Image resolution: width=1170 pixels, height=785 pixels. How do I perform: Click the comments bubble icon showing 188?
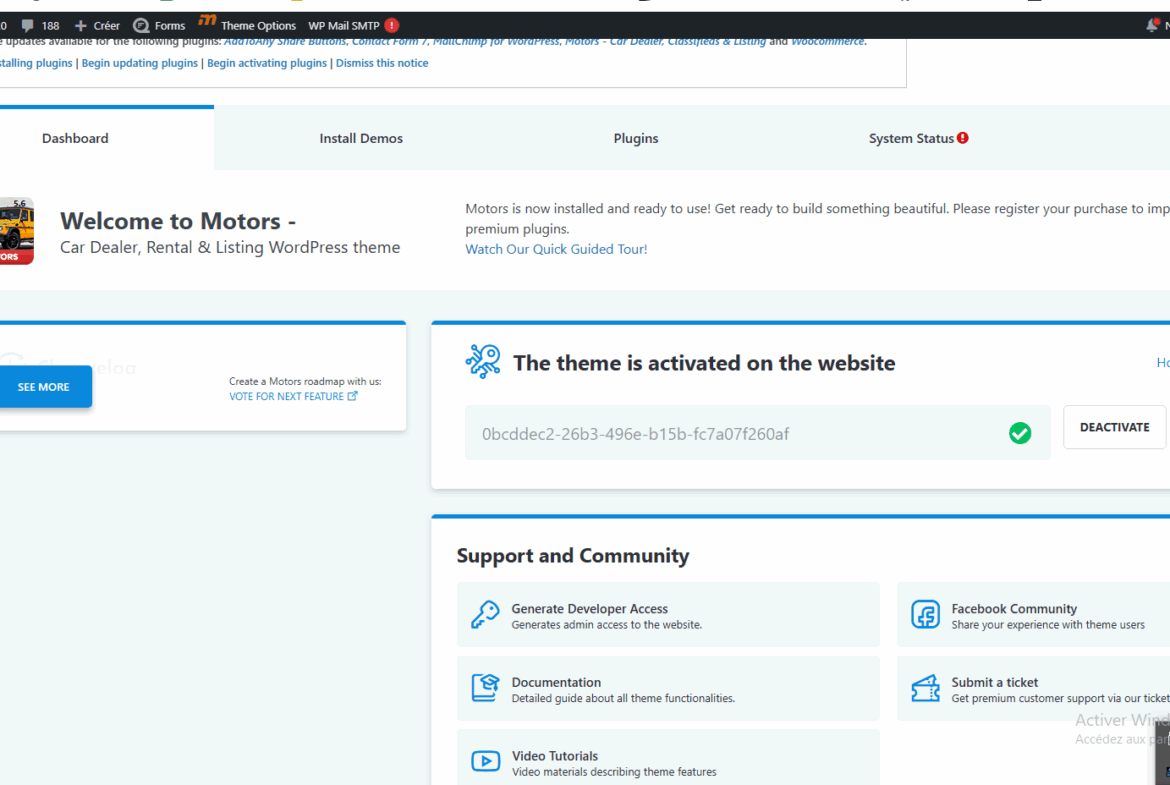pos(28,25)
